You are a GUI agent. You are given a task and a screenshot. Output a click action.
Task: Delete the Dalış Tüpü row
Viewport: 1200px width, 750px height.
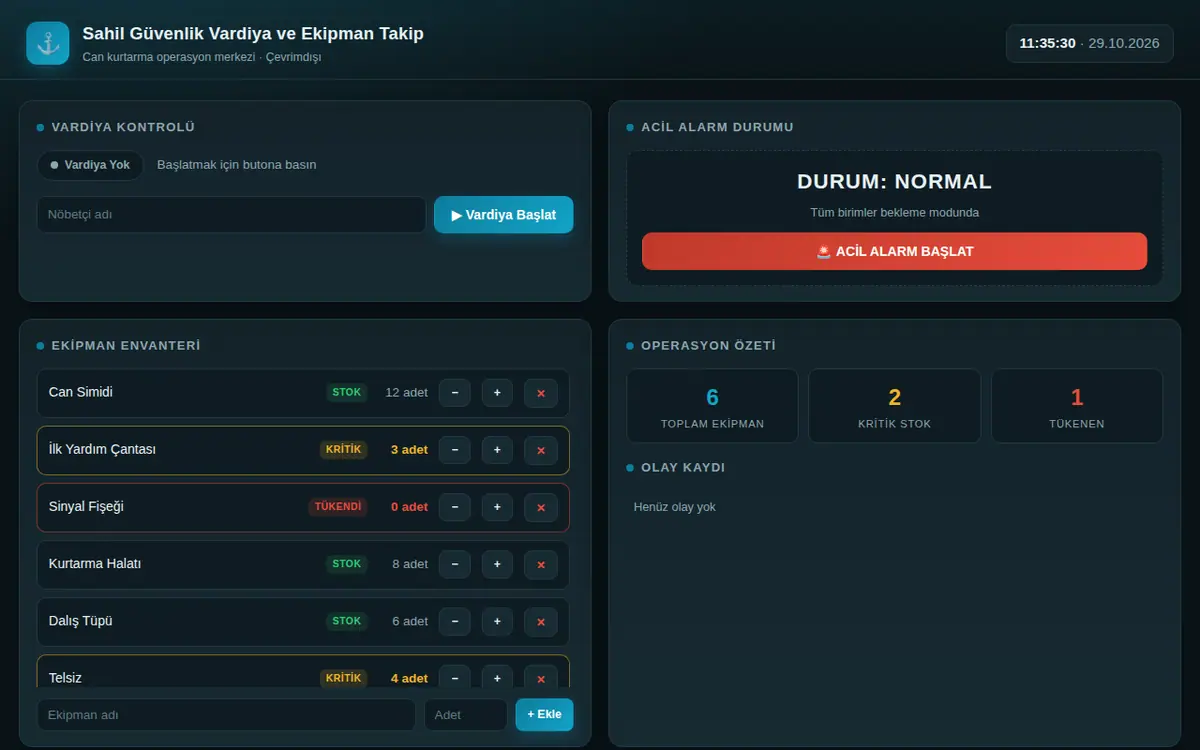tap(541, 621)
